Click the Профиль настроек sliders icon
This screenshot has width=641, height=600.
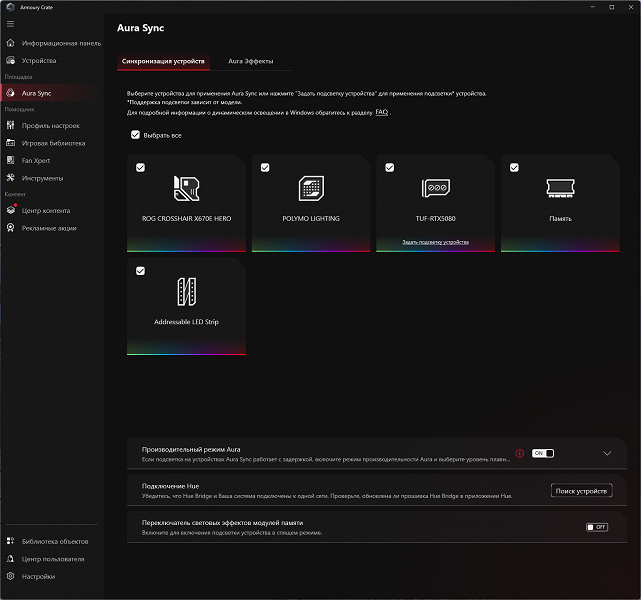[x=11, y=125]
